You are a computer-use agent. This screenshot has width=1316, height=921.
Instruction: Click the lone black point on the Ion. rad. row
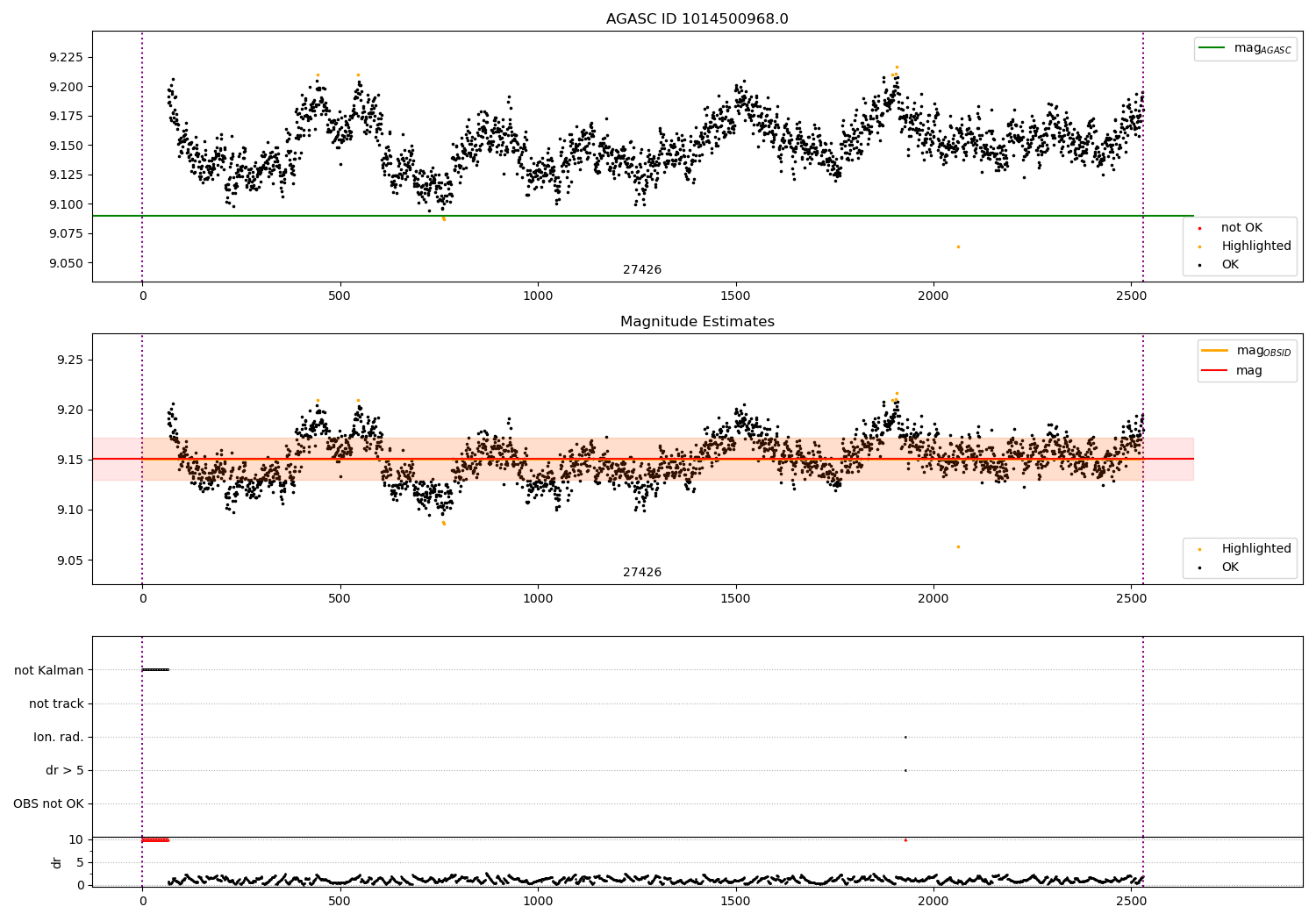pos(905,737)
